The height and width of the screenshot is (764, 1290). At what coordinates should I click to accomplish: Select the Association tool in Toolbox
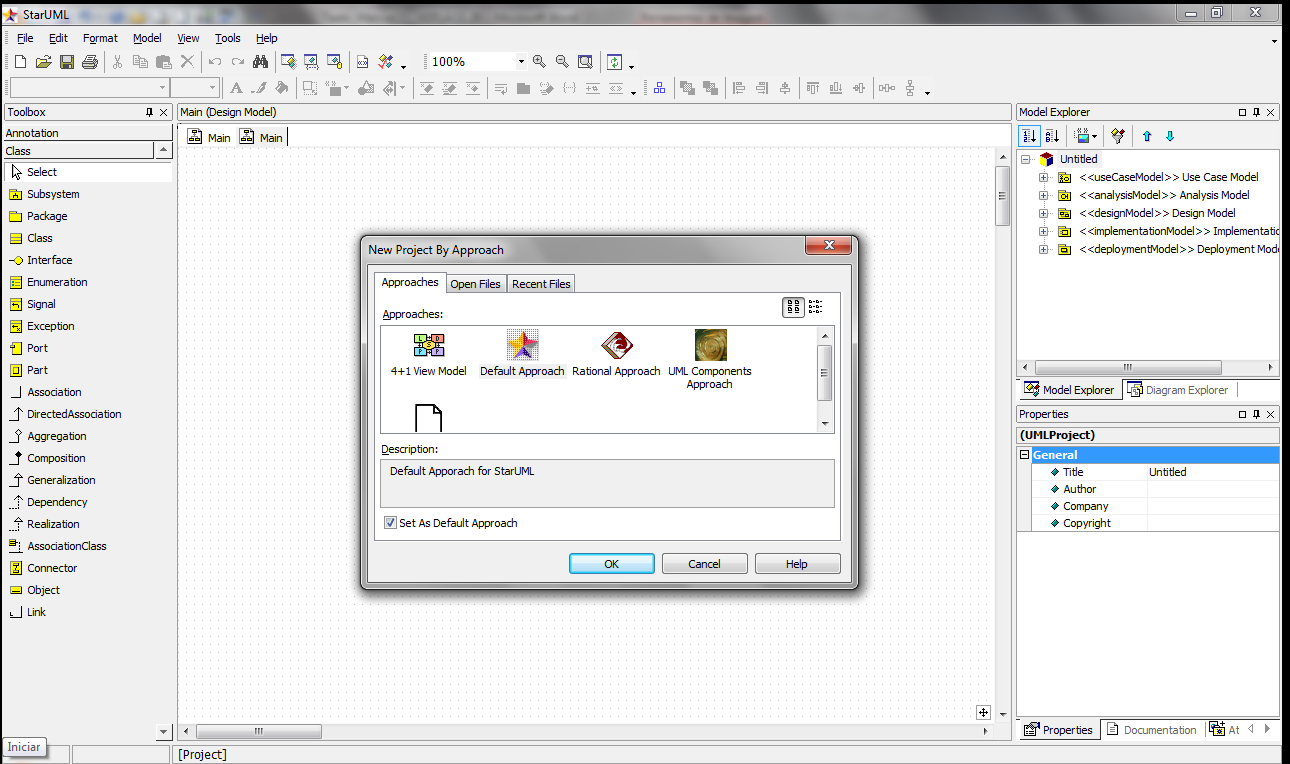pyautogui.click(x=54, y=392)
